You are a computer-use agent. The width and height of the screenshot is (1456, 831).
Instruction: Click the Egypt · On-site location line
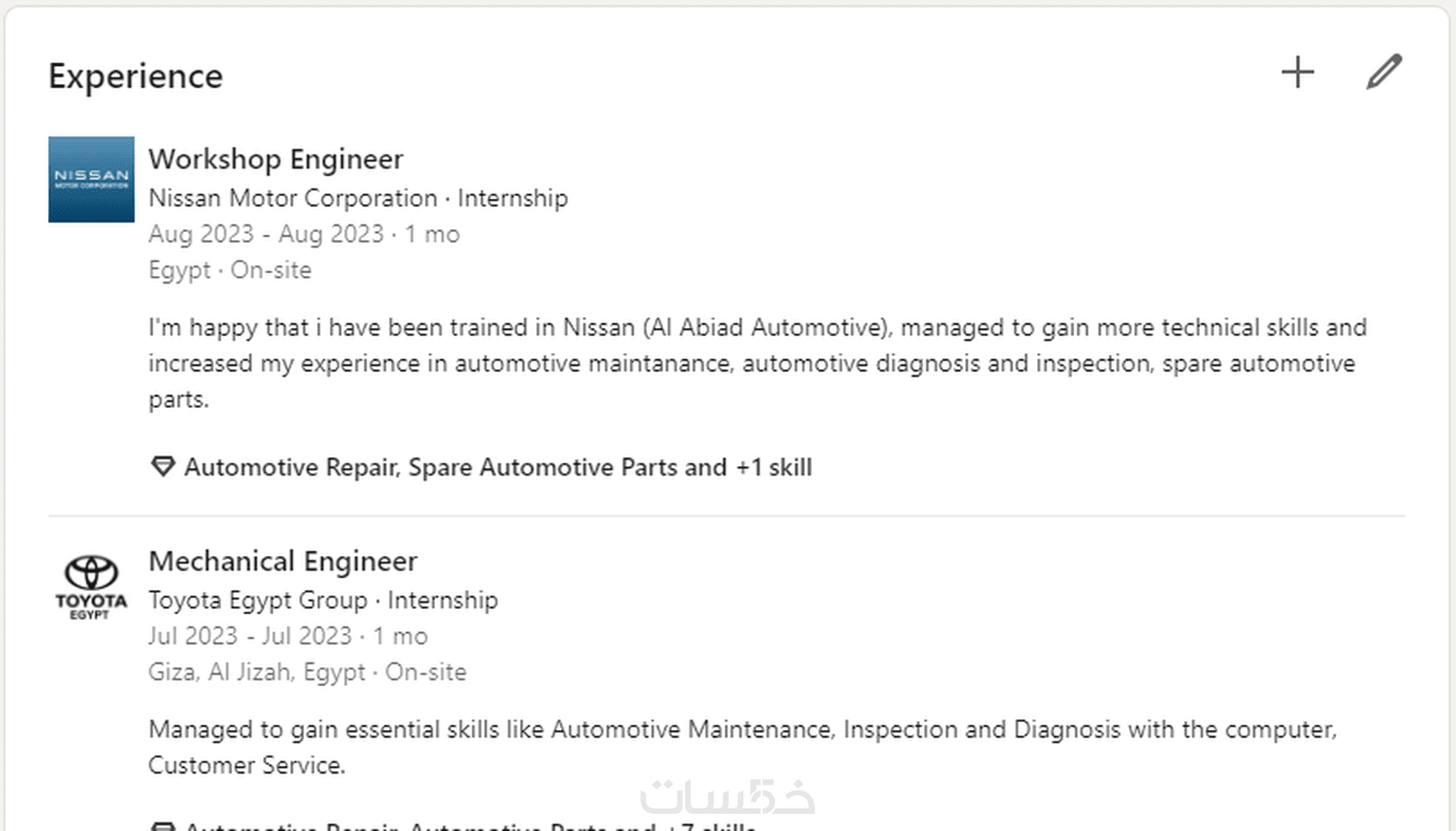(230, 270)
